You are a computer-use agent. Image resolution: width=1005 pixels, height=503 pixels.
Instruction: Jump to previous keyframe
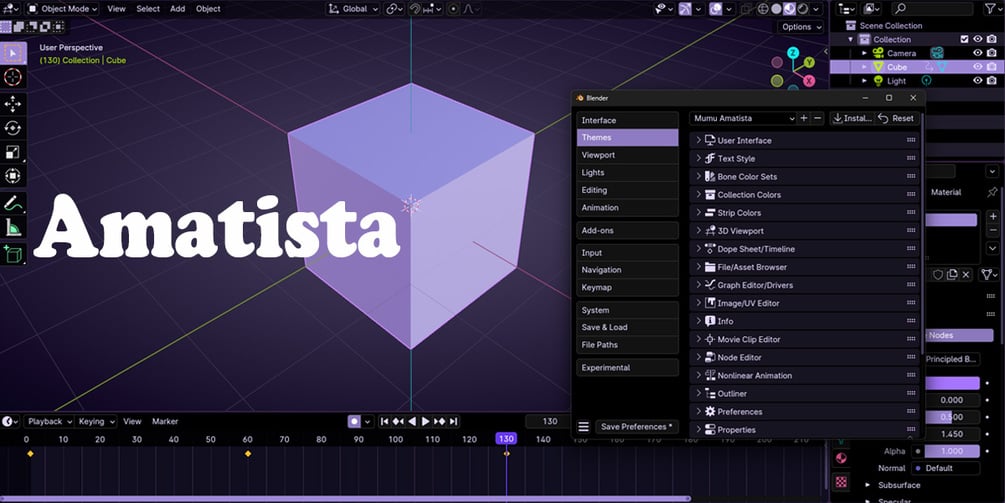(x=398, y=421)
